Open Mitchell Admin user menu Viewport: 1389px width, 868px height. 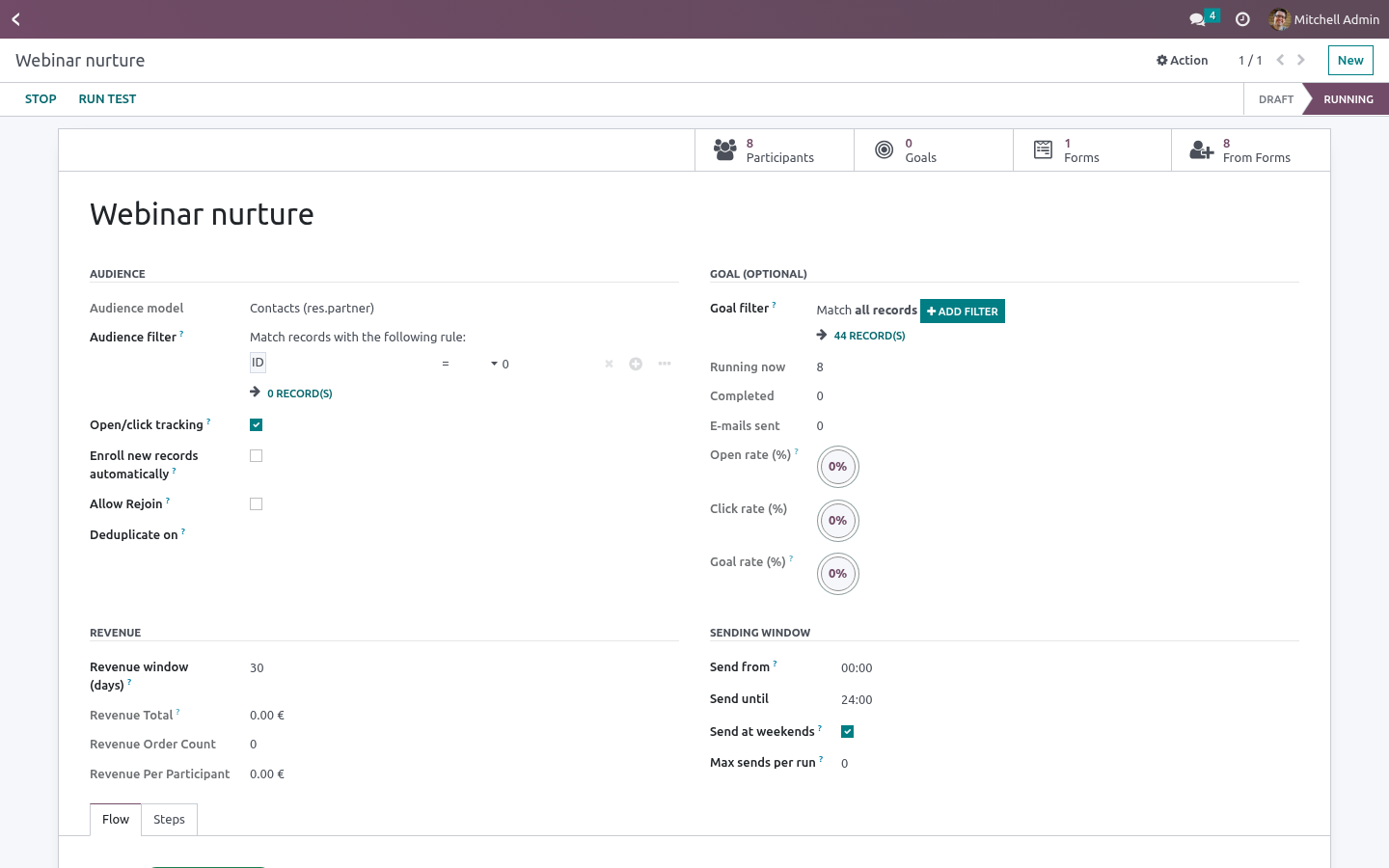(1324, 19)
